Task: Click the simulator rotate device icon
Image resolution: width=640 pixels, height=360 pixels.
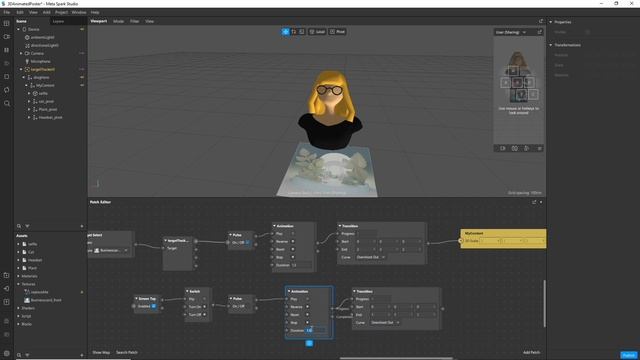Action: (x=527, y=149)
